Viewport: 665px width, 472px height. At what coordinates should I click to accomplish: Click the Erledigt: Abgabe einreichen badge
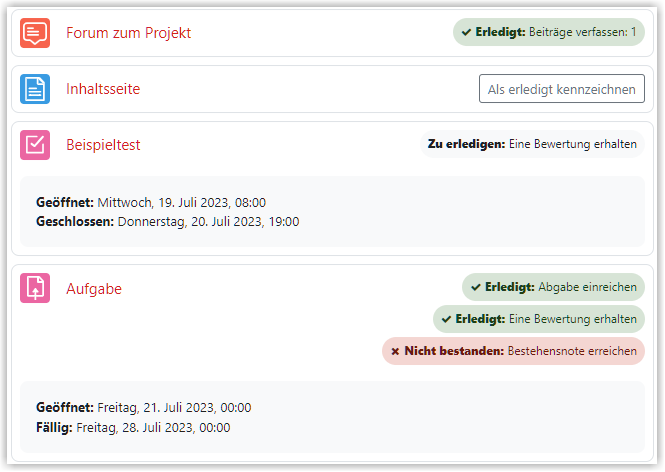(553, 287)
